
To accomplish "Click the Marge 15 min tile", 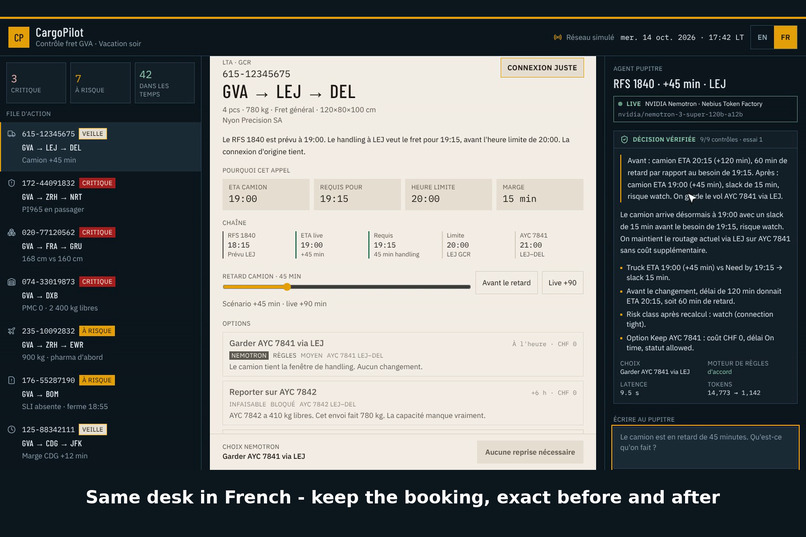I will [540, 194].
